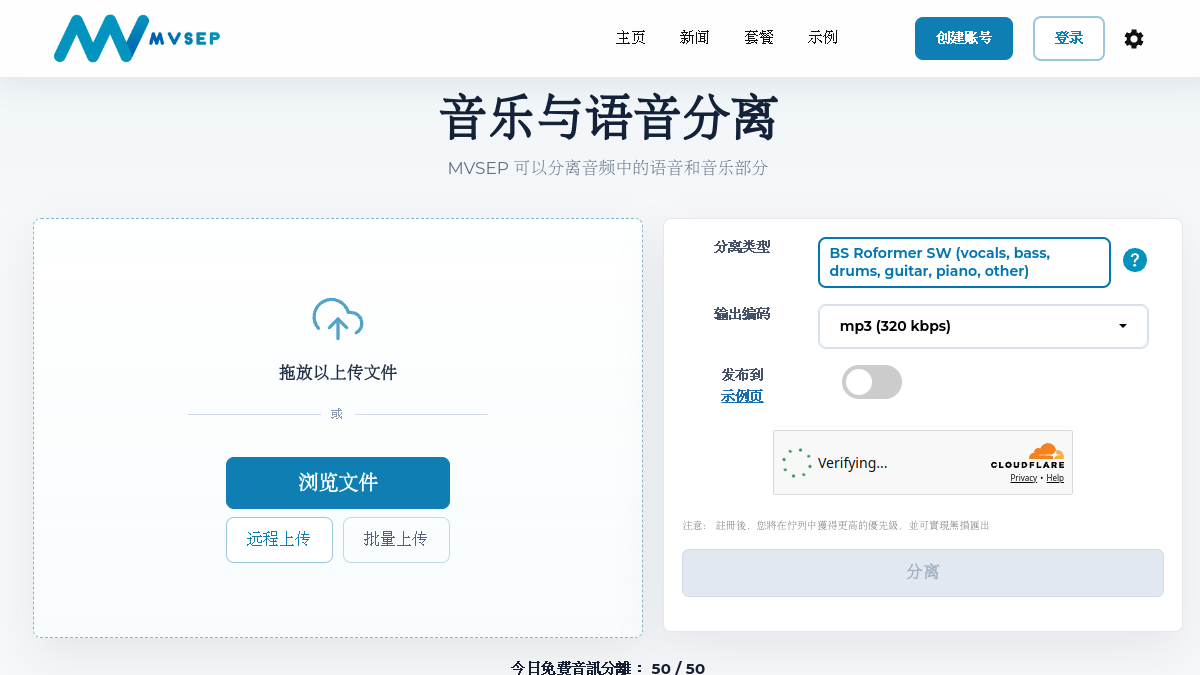Click the Cloudflare logo
Screen dimensions: 1200x675
[1028, 456]
